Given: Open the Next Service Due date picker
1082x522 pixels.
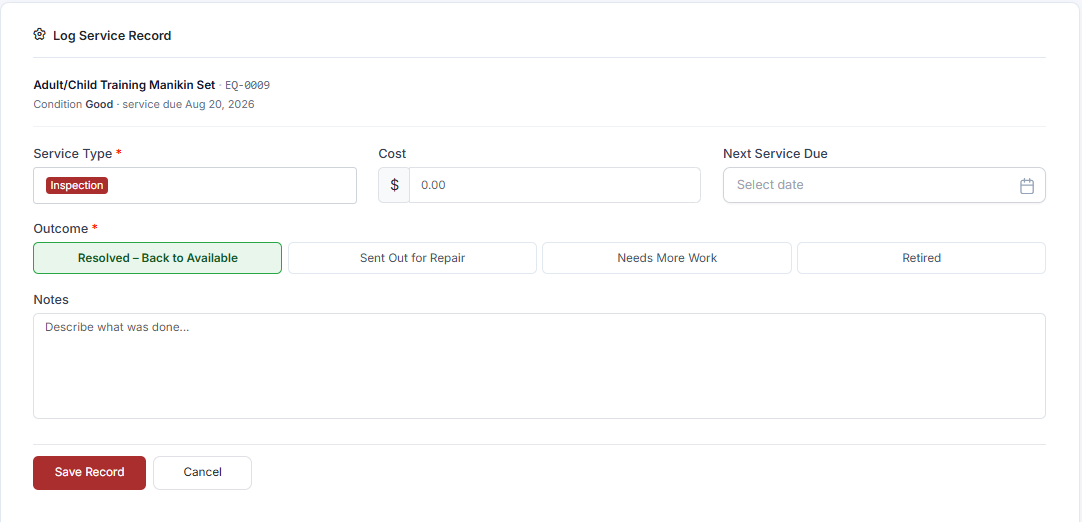Looking at the screenshot, I should [x=884, y=185].
